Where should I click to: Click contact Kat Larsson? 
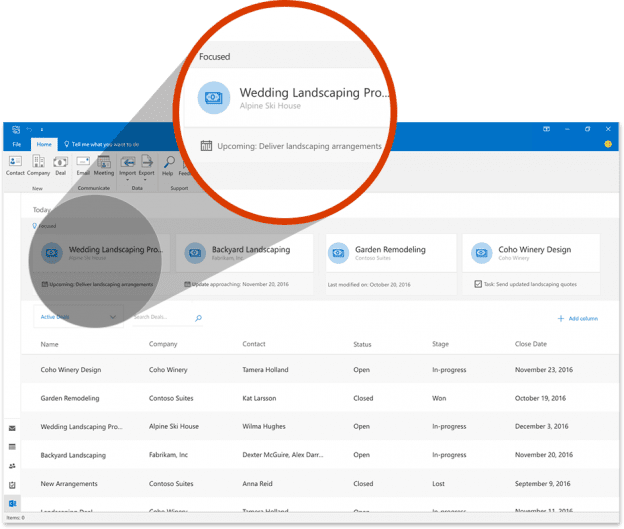coord(259,398)
